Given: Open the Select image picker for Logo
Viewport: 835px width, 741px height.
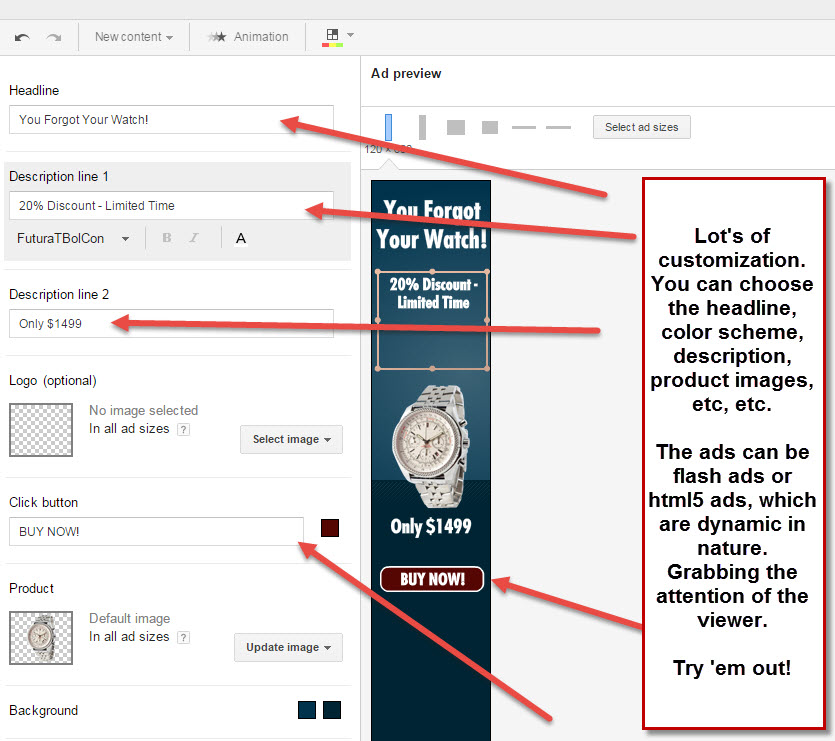Looking at the screenshot, I should 291,439.
